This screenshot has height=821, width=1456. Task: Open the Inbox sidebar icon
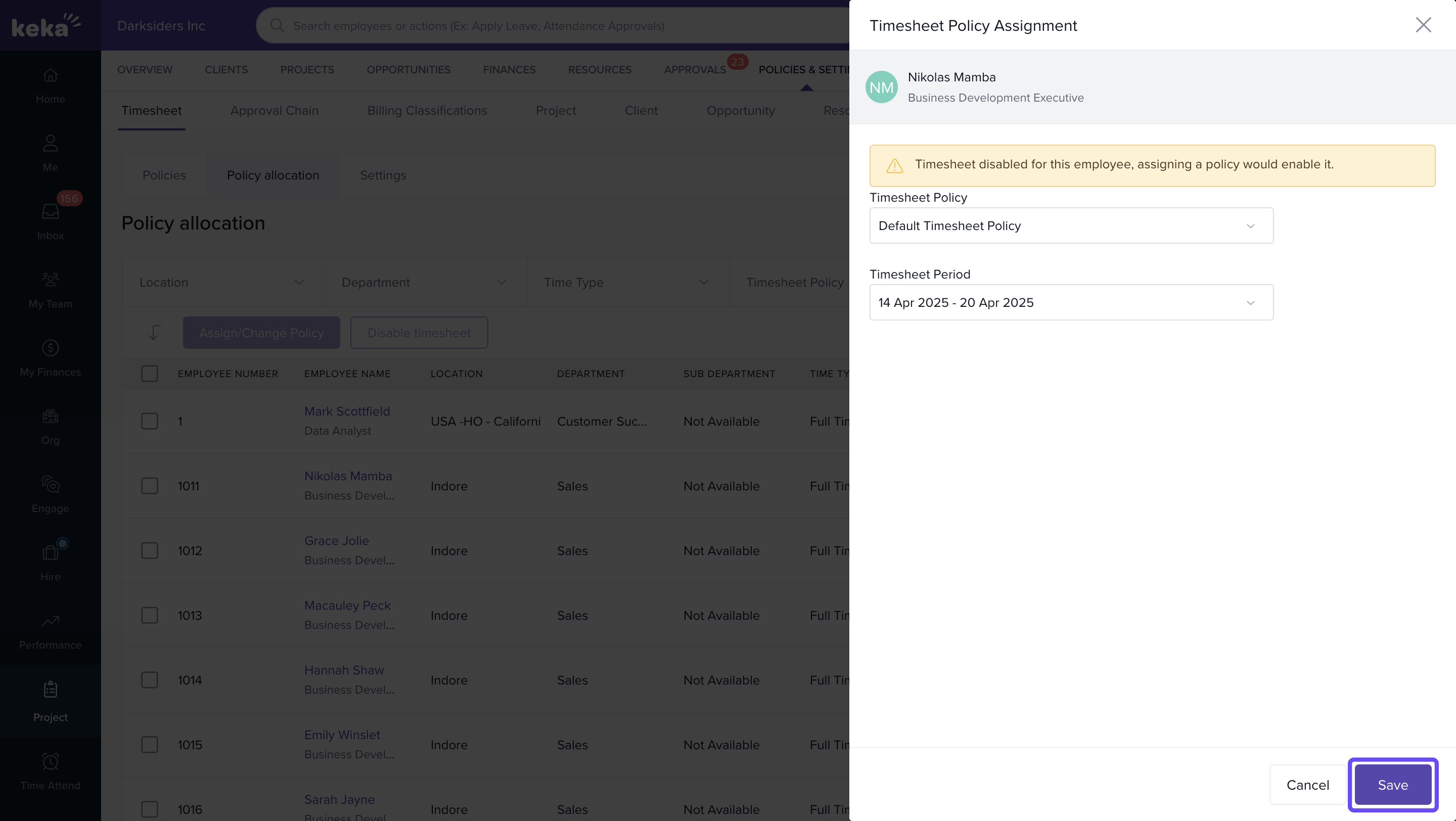click(51, 212)
